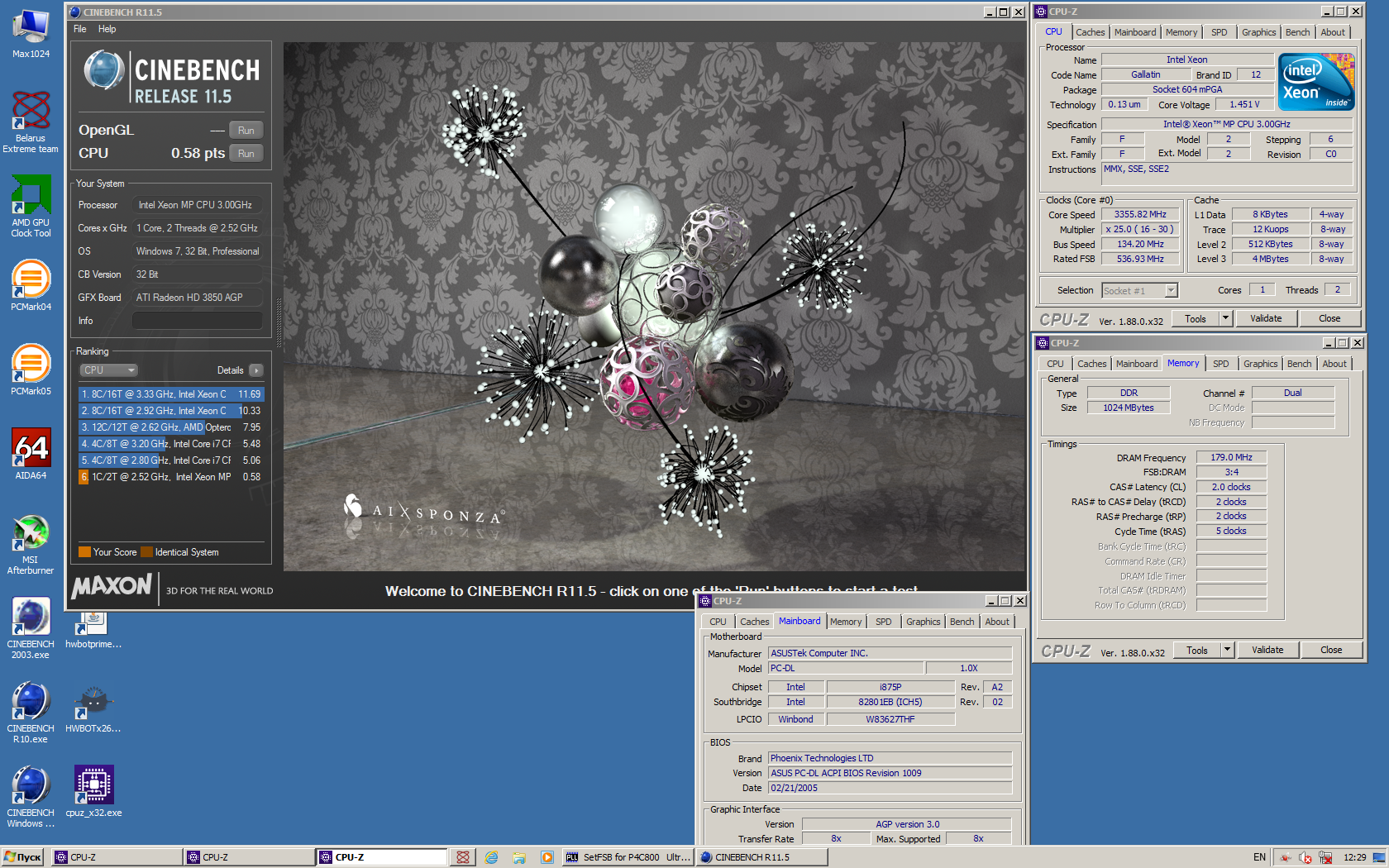Open hwbotprime desktop shortcut

93,630
